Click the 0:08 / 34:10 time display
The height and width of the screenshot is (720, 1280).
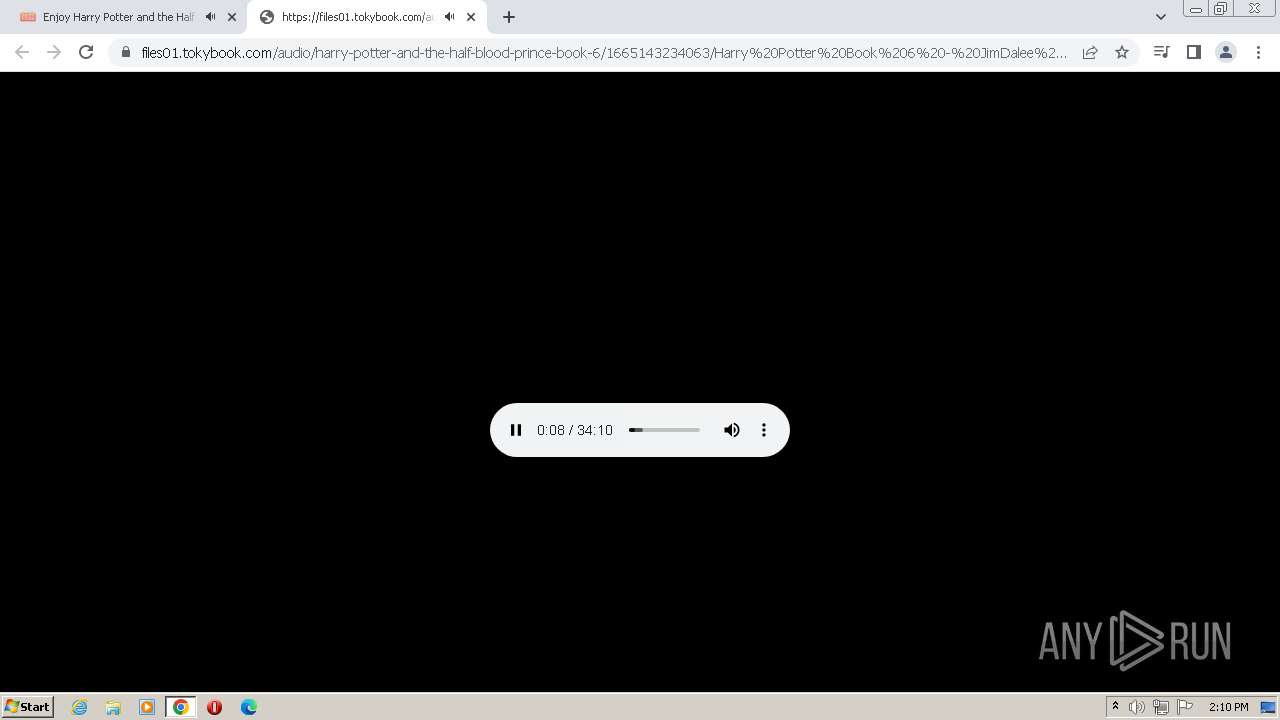click(x=575, y=430)
